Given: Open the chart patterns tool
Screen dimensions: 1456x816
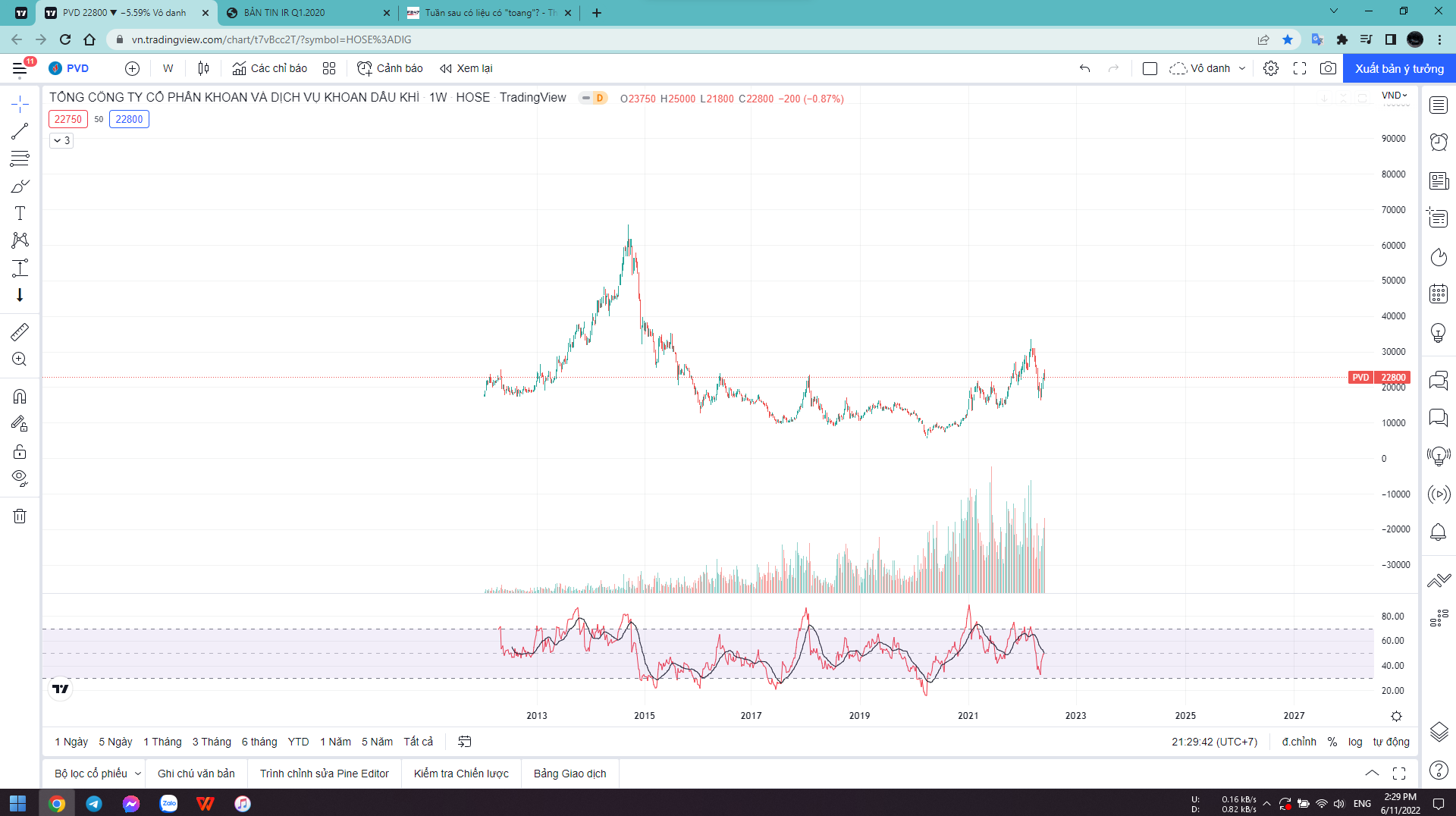Looking at the screenshot, I should [20, 240].
